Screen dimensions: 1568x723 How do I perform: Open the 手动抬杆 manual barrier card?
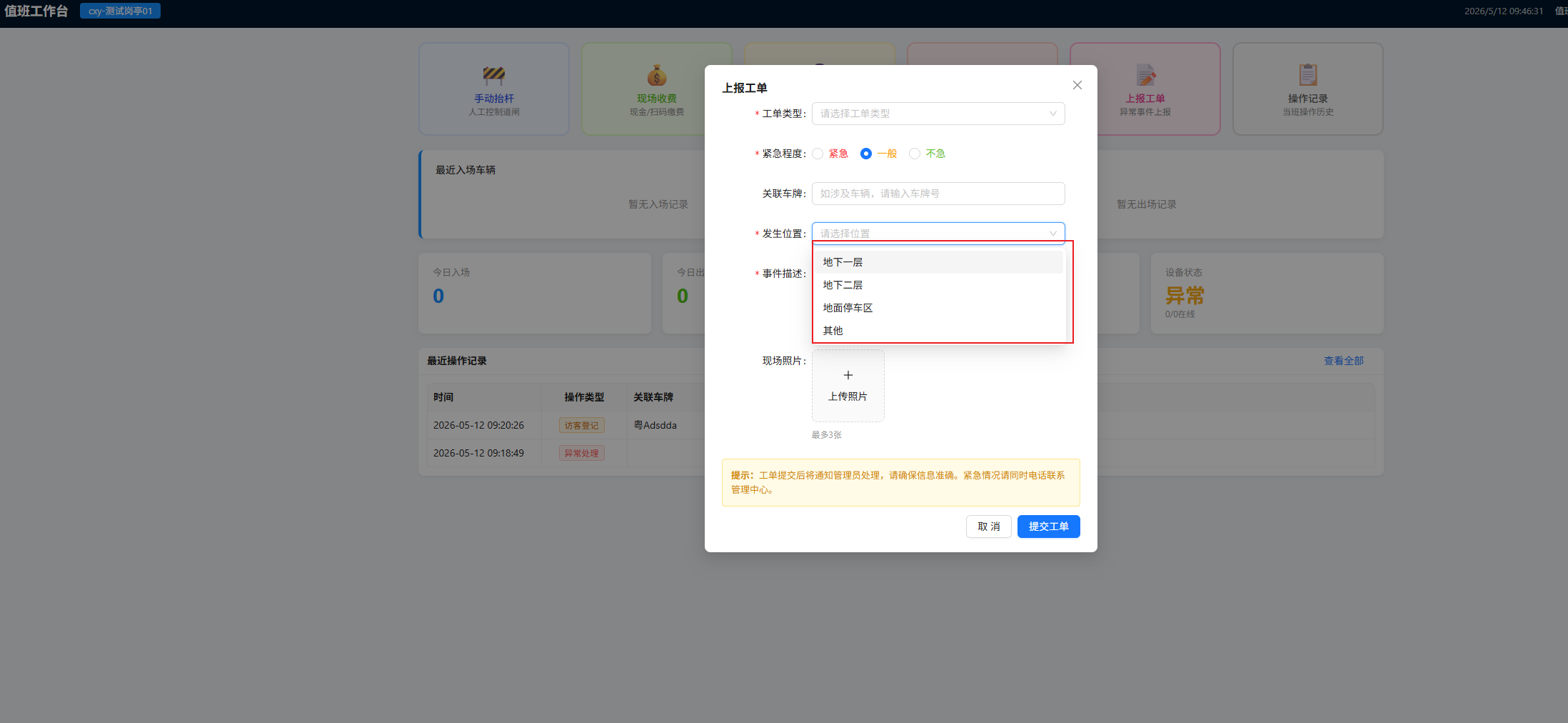pos(494,89)
